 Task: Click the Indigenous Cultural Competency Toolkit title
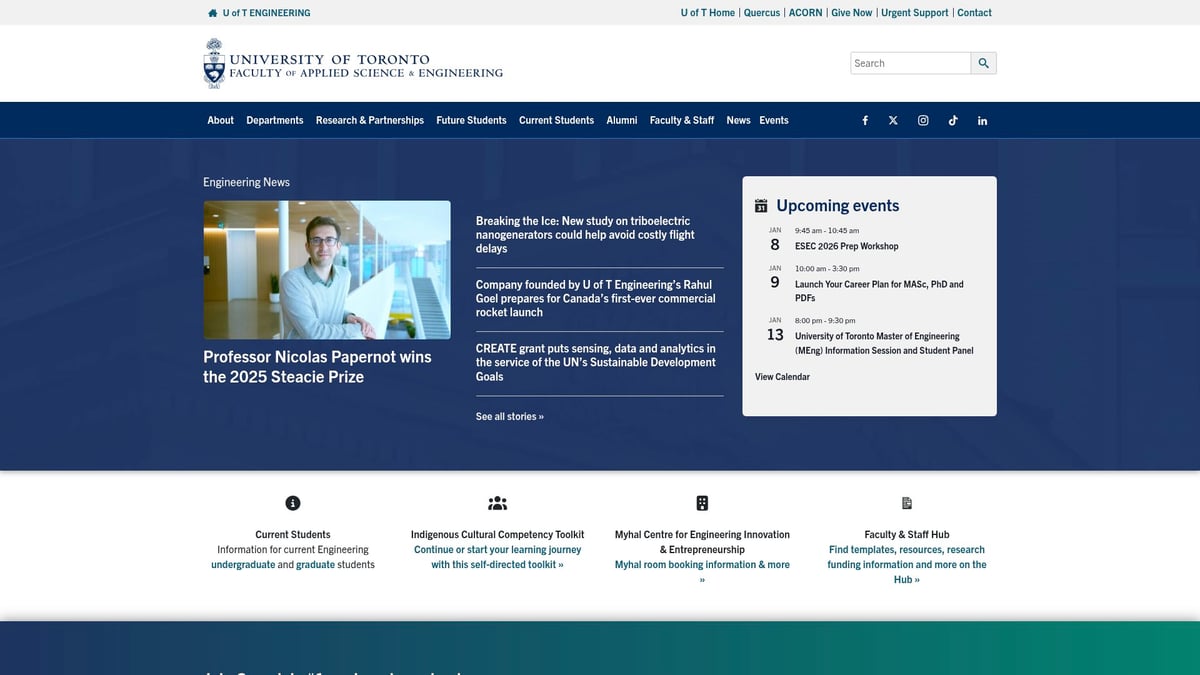coord(497,535)
